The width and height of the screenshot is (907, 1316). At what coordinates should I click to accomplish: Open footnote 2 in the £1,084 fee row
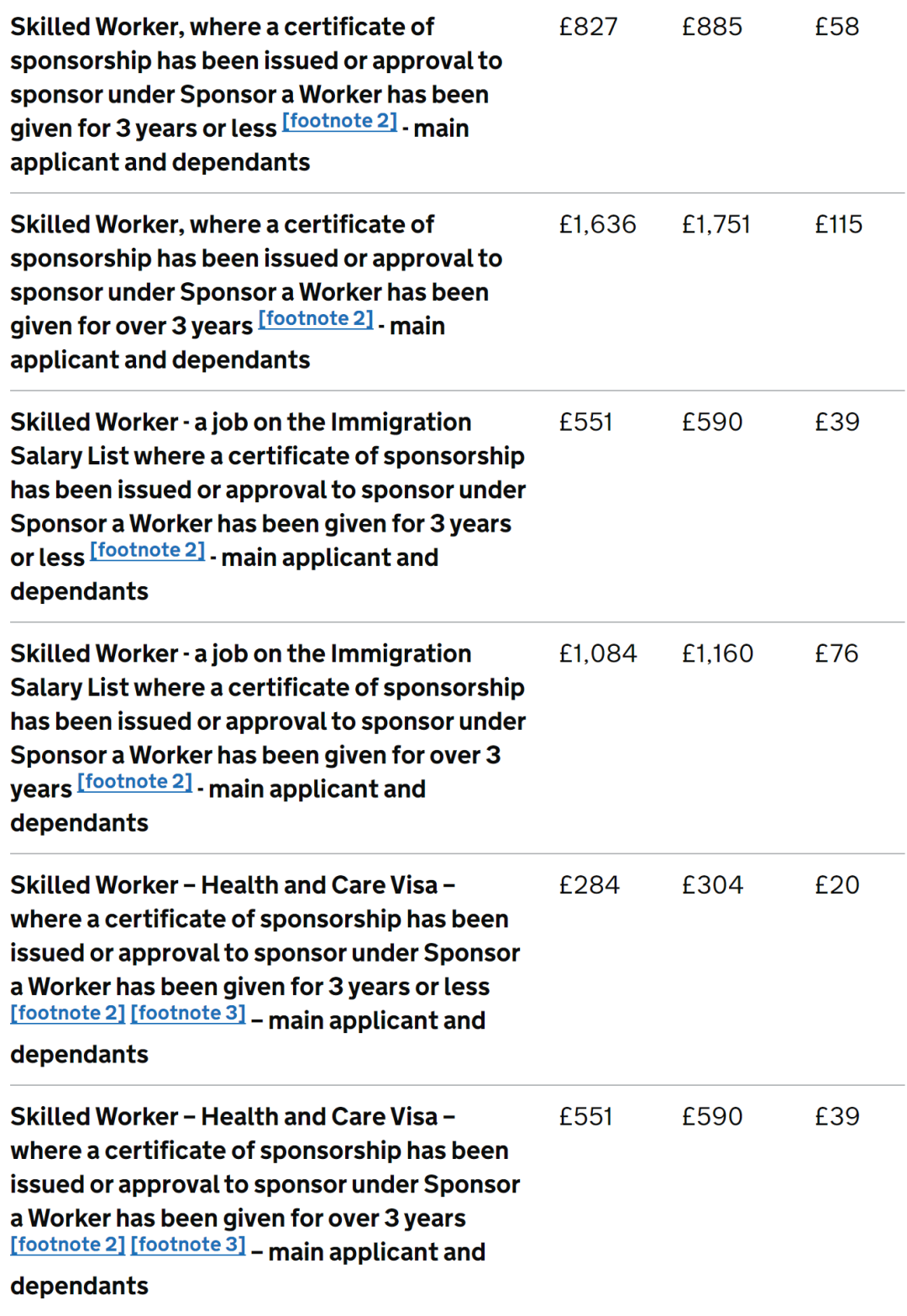(135, 782)
